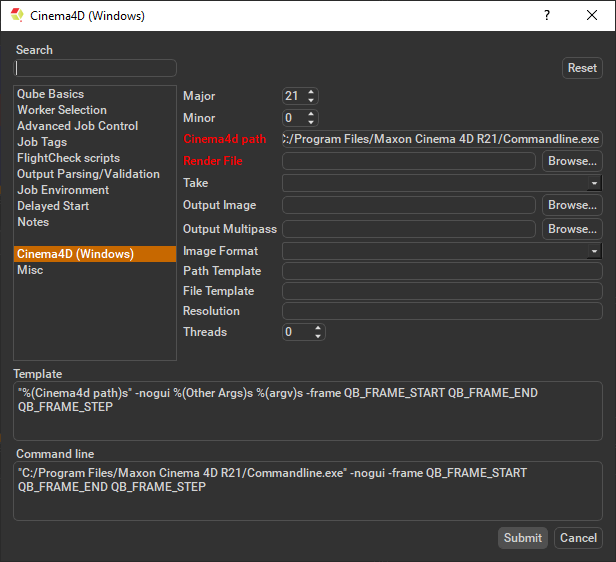Viewport: 616px width, 562px height.
Task: Open the Worker Selection section
Action: click(61, 110)
